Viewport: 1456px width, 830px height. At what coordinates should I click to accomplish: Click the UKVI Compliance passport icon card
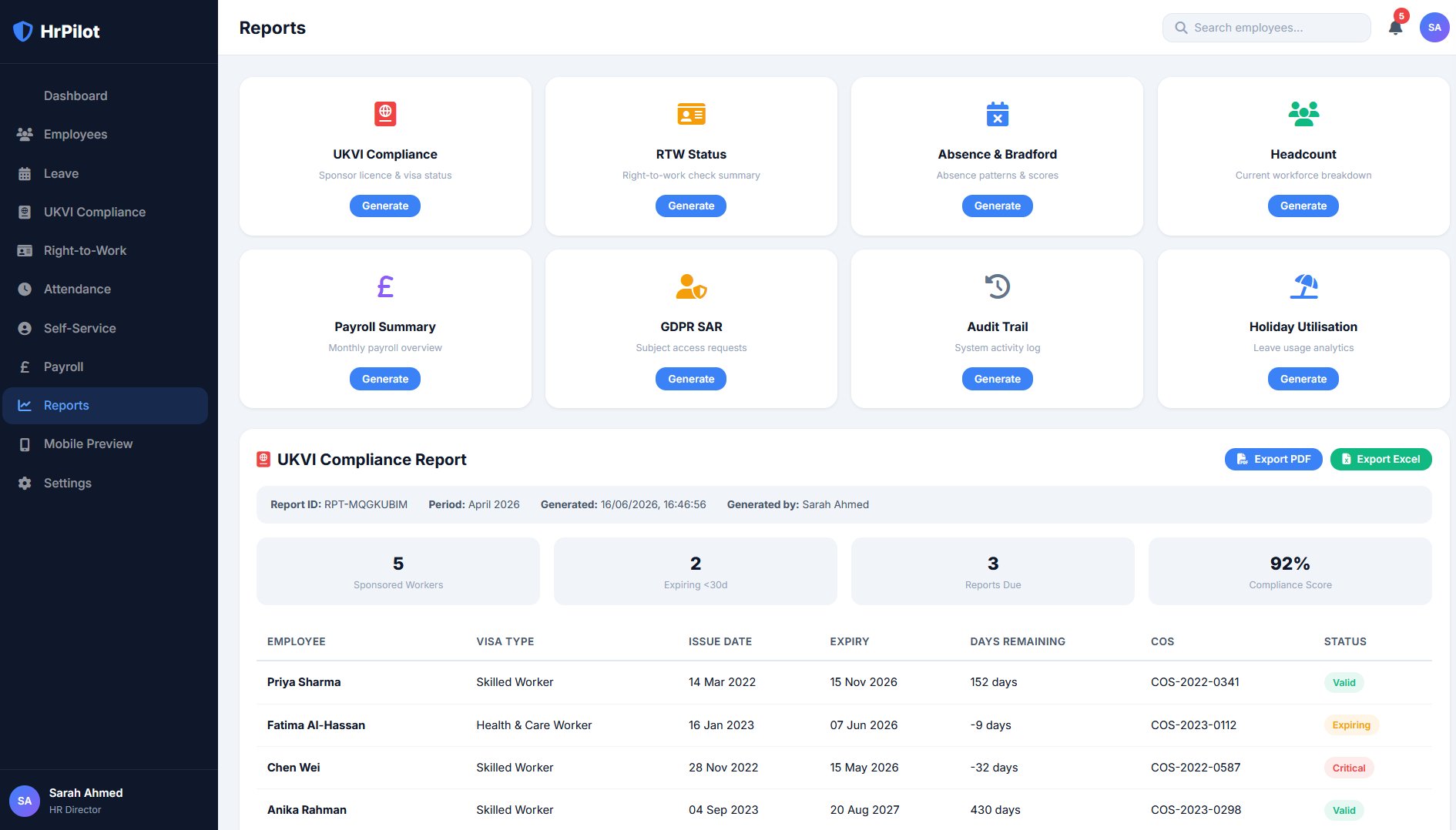(x=385, y=114)
